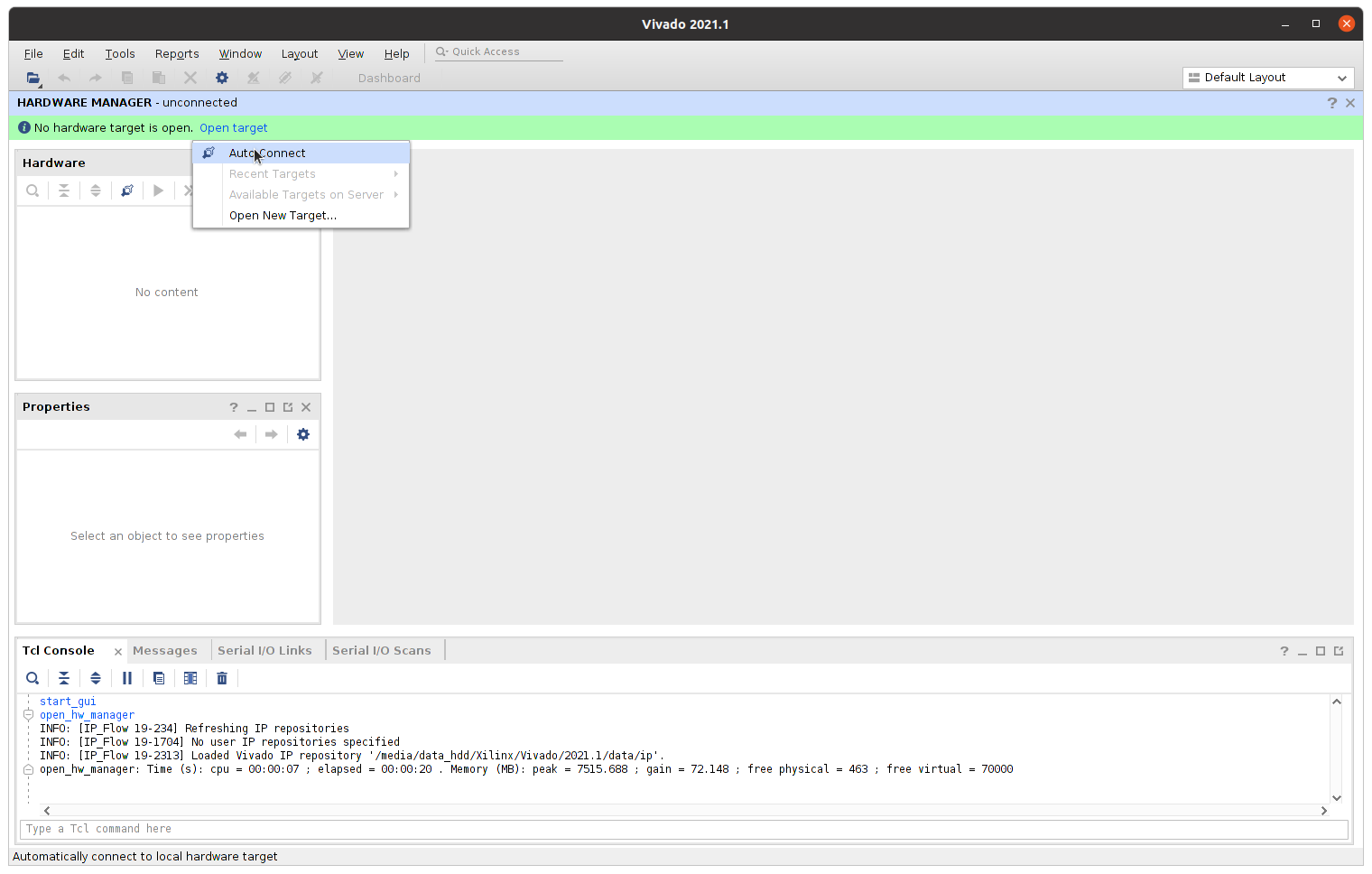Click the Redo arrow in main toolbar

[x=96, y=79]
